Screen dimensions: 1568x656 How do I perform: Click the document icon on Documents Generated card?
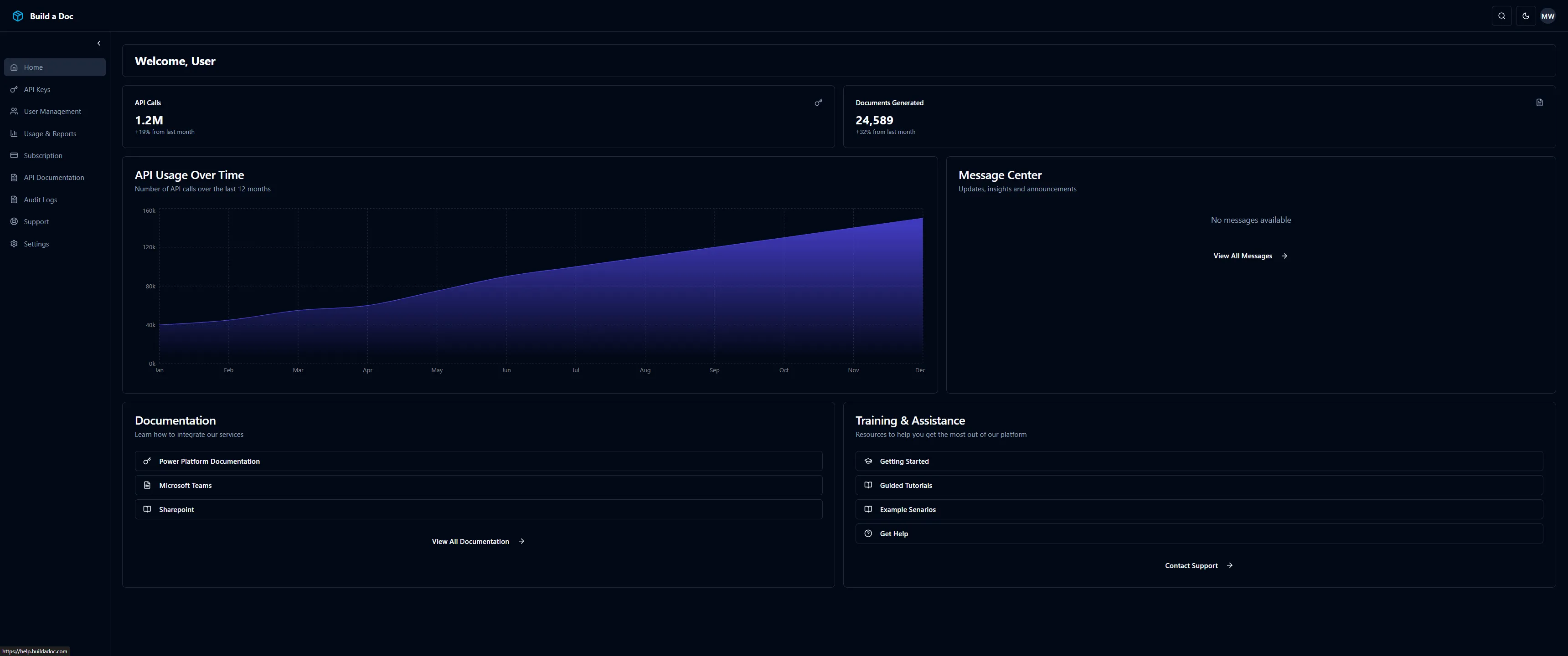1539,102
